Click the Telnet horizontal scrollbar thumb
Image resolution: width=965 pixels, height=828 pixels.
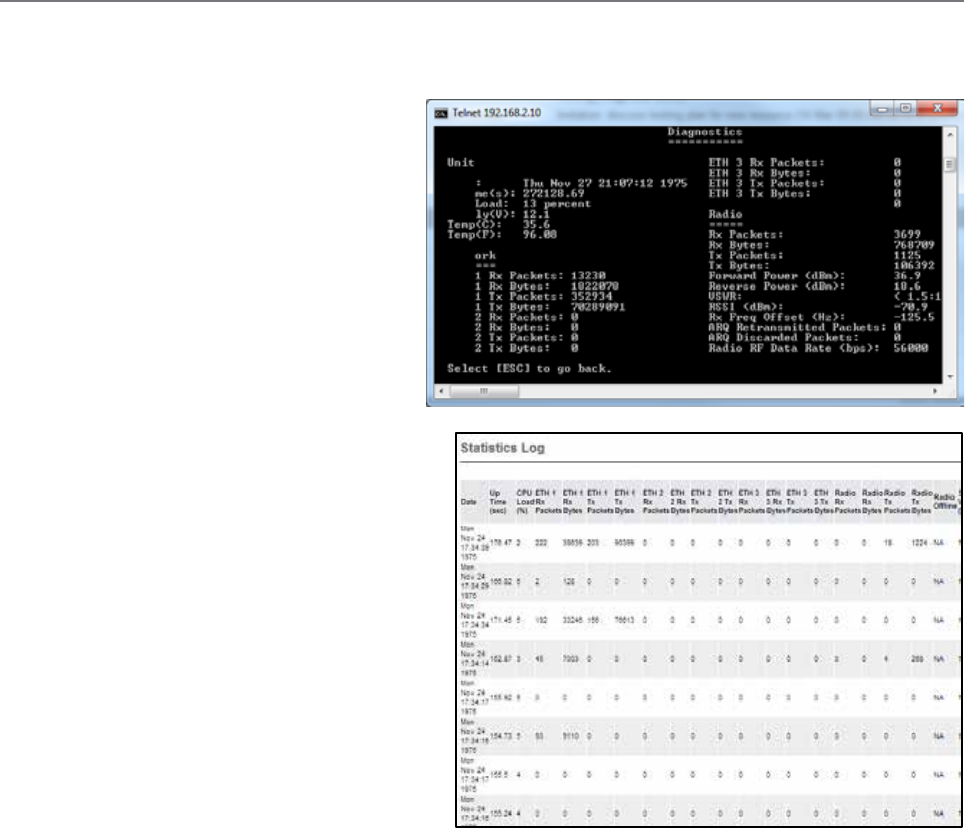click(x=484, y=391)
